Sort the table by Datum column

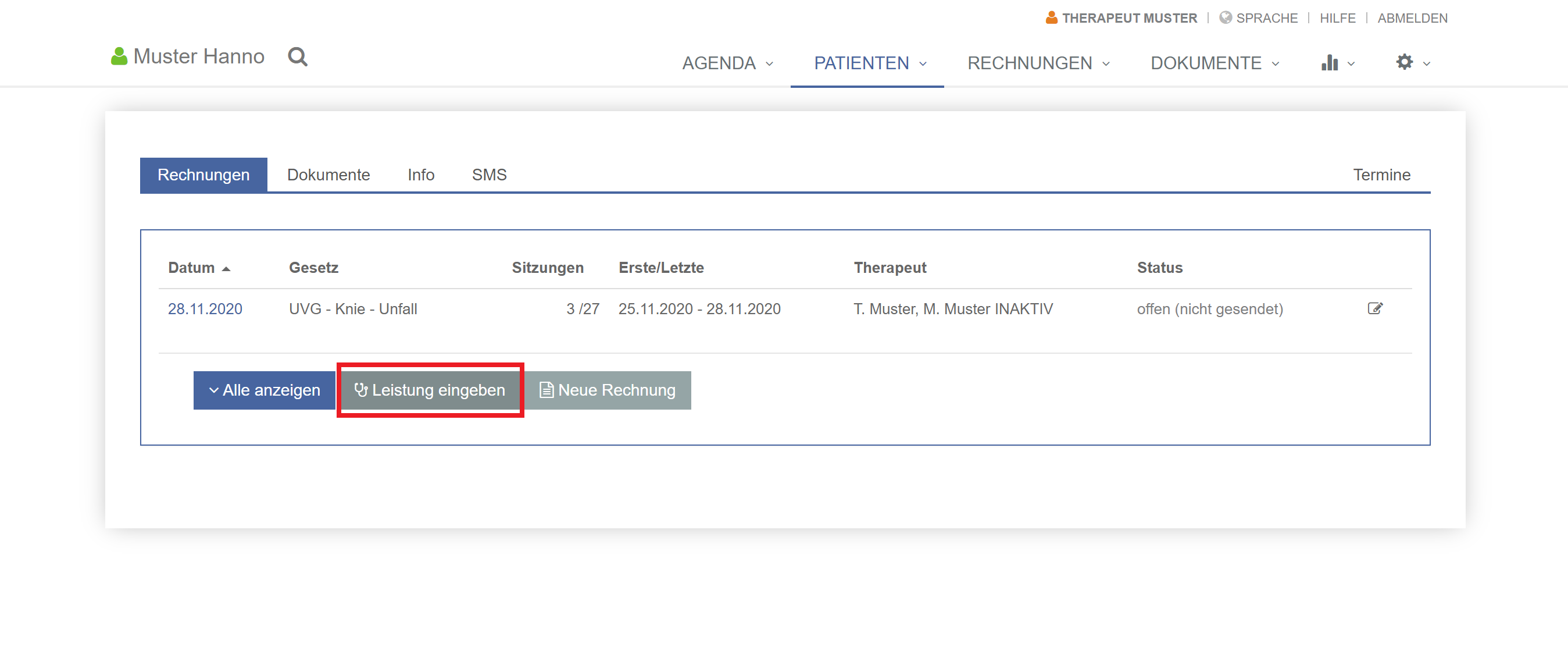tap(199, 268)
